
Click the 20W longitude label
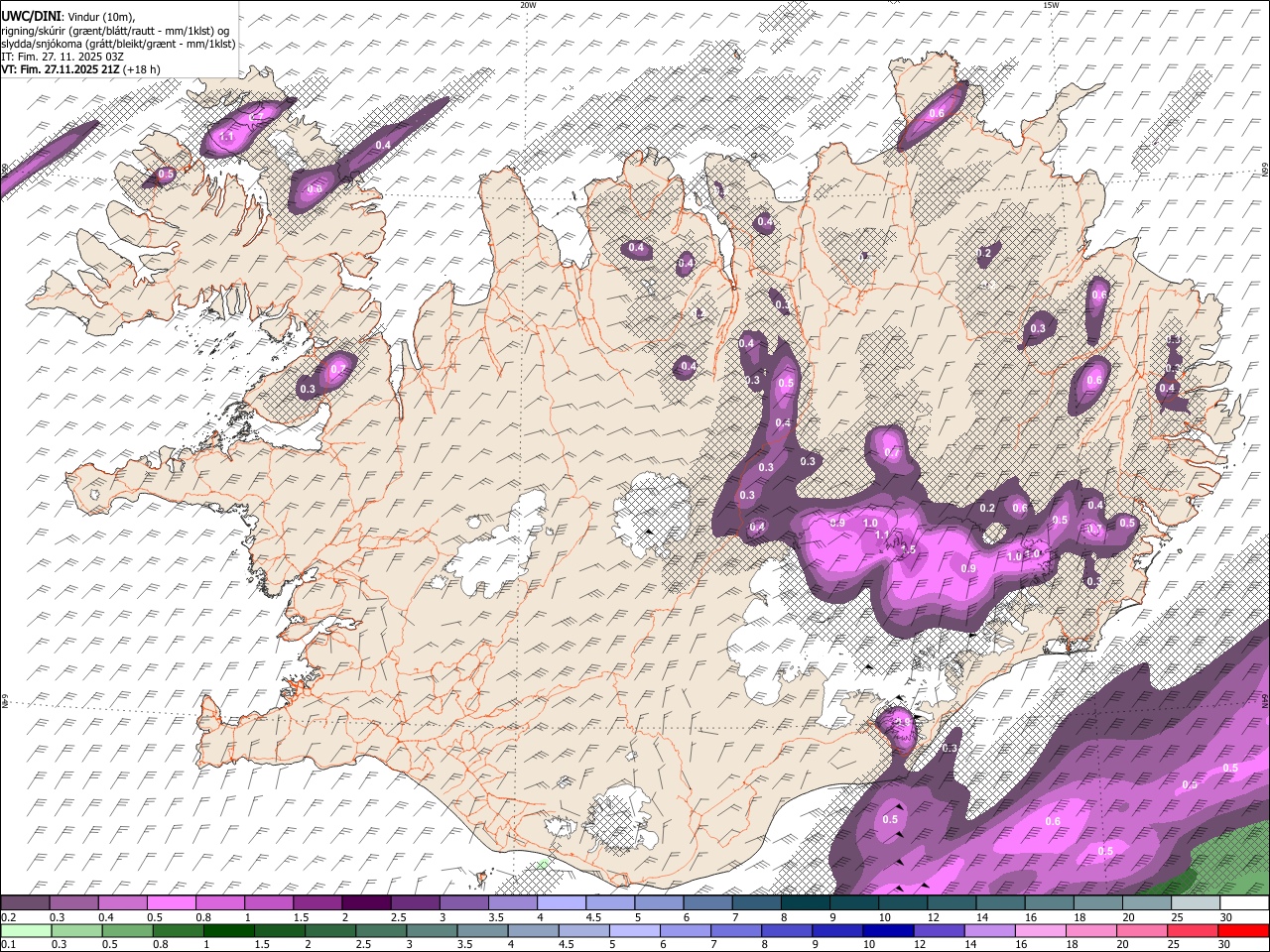pos(528,5)
